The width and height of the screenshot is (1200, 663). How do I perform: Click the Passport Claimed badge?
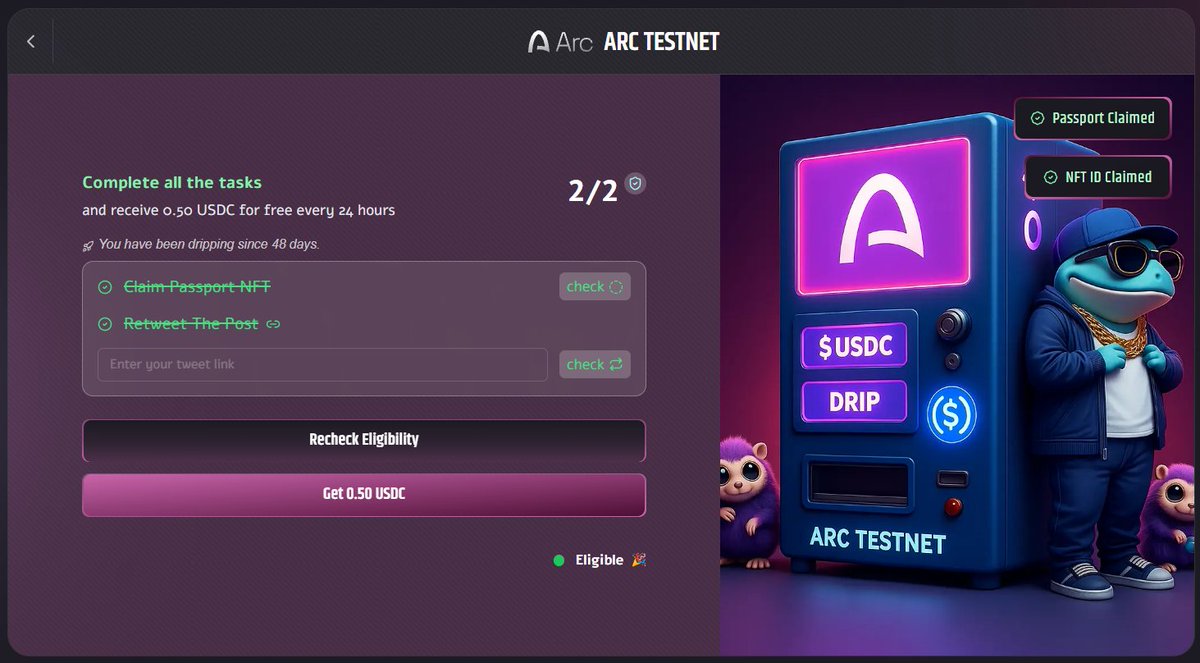(1092, 118)
